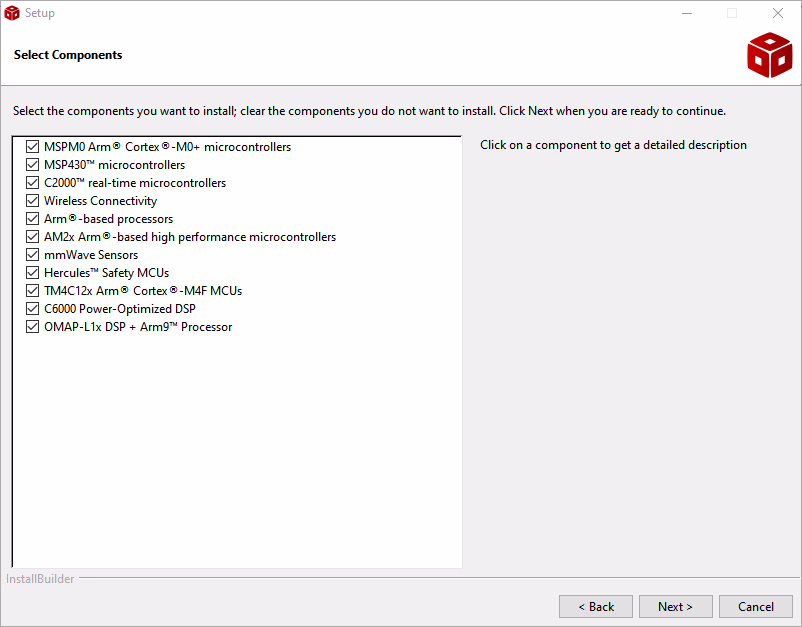Click the Next button to continue
This screenshot has width=802, height=627.
675,607
